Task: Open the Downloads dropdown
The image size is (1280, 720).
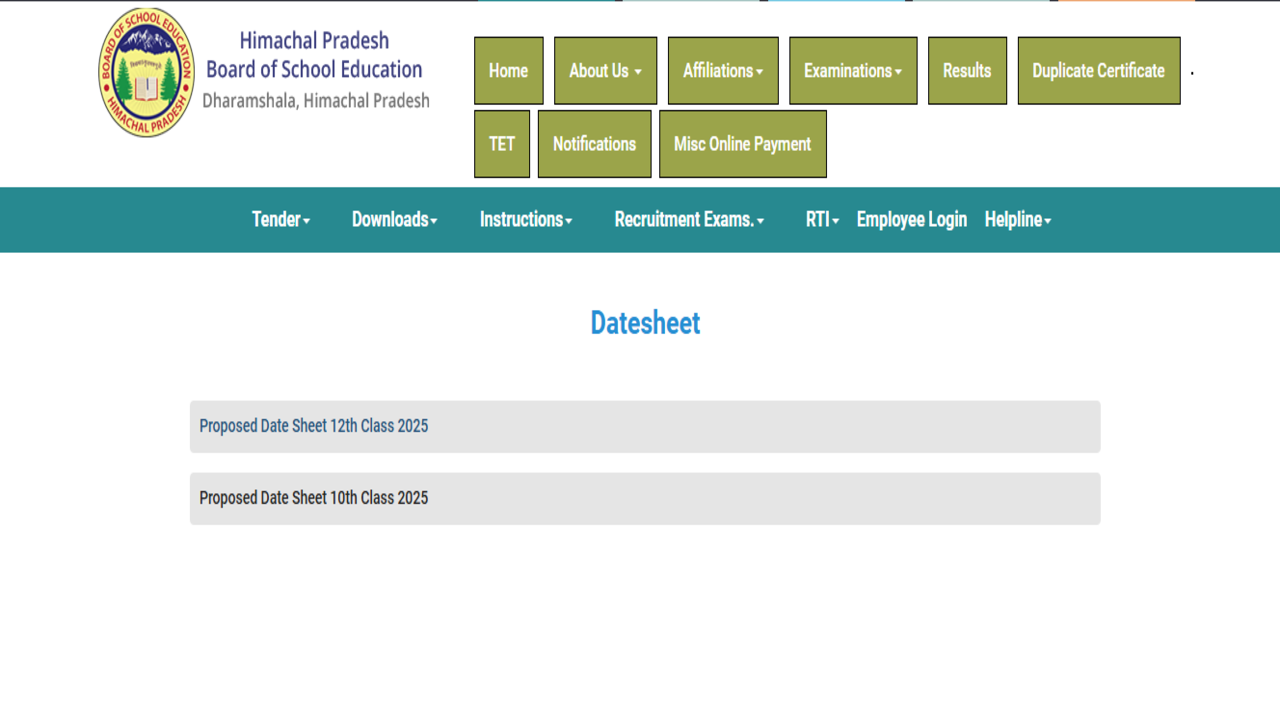Action: coord(394,220)
